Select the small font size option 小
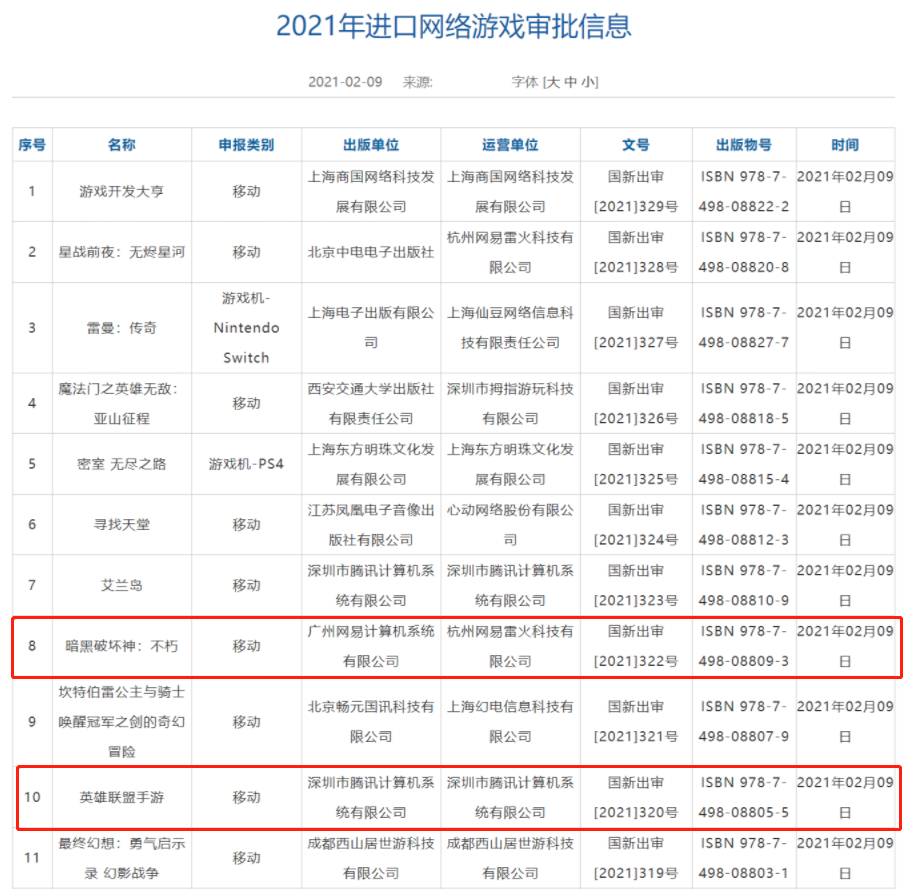 pyautogui.click(x=588, y=82)
